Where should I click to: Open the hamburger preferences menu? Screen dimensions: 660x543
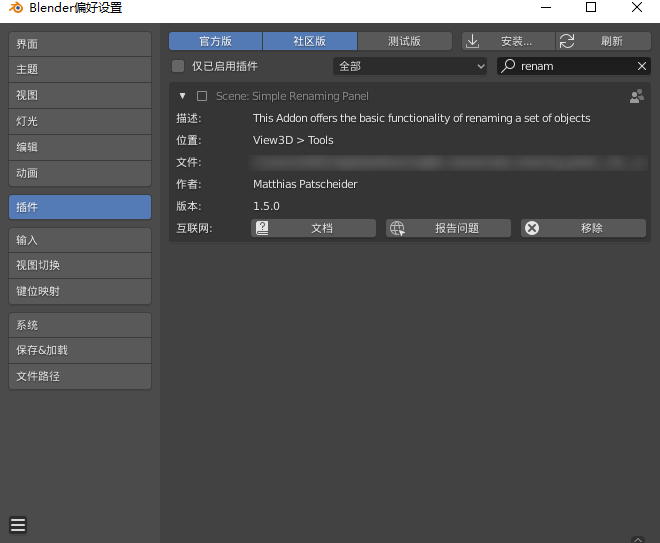pos(18,525)
